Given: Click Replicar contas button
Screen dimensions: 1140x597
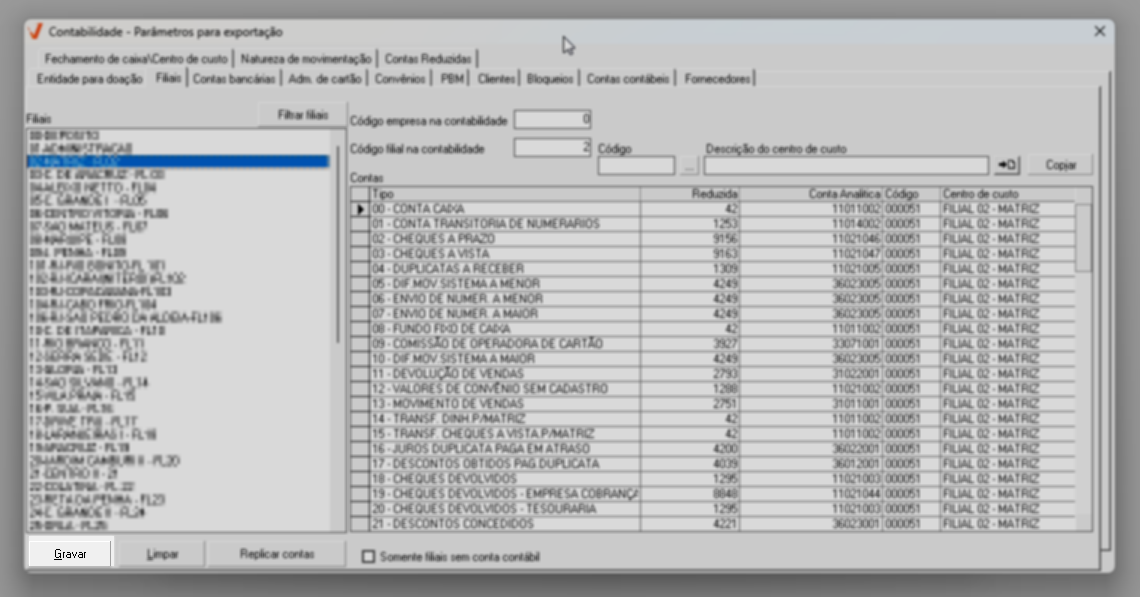Looking at the screenshot, I should (277, 553).
